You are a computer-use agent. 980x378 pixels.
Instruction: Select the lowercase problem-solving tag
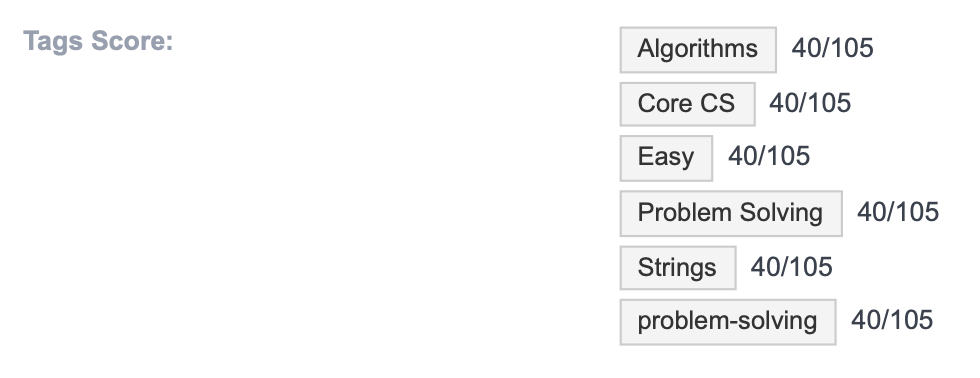pyautogui.click(x=728, y=322)
